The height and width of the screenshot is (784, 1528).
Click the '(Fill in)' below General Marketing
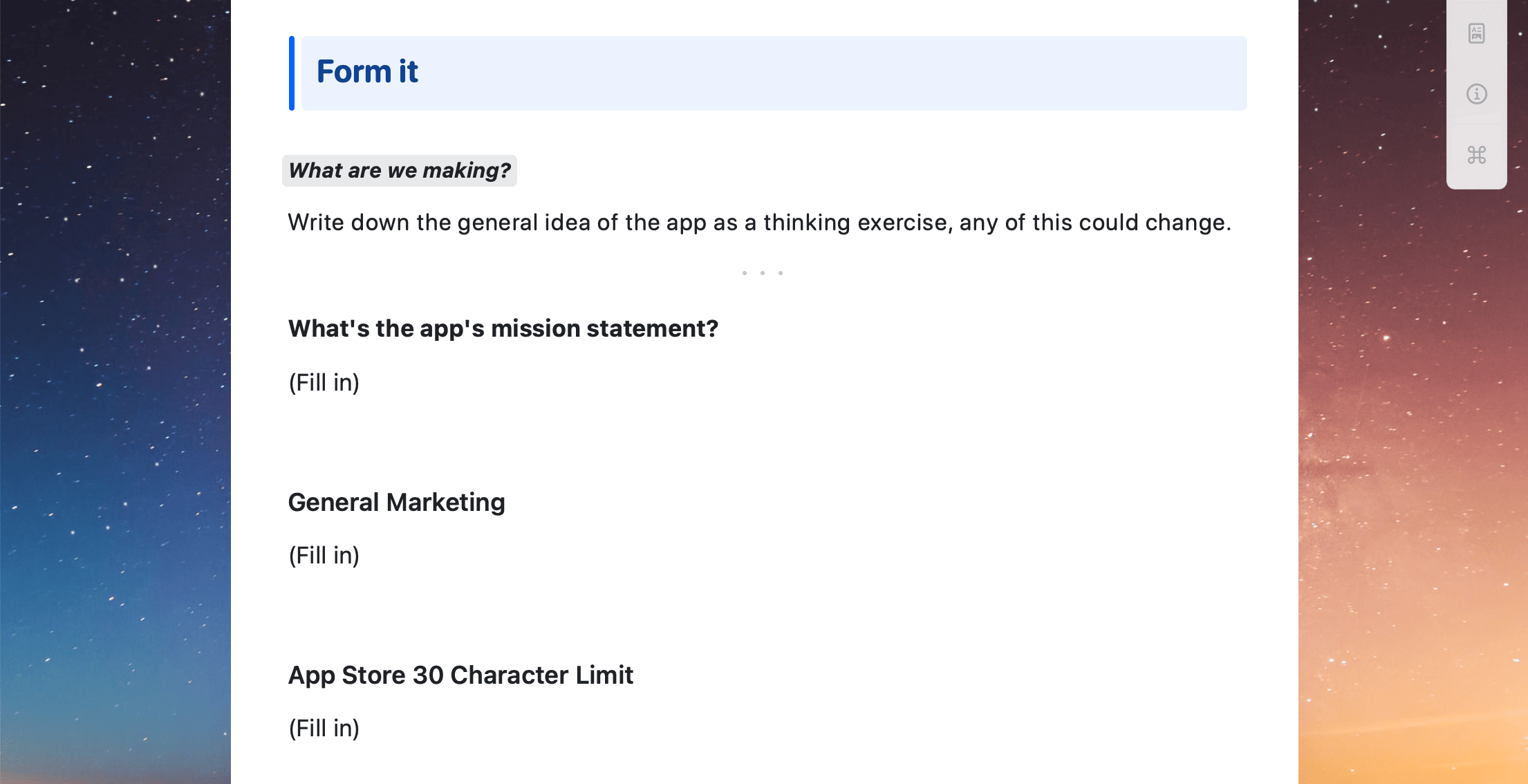click(x=324, y=555)
